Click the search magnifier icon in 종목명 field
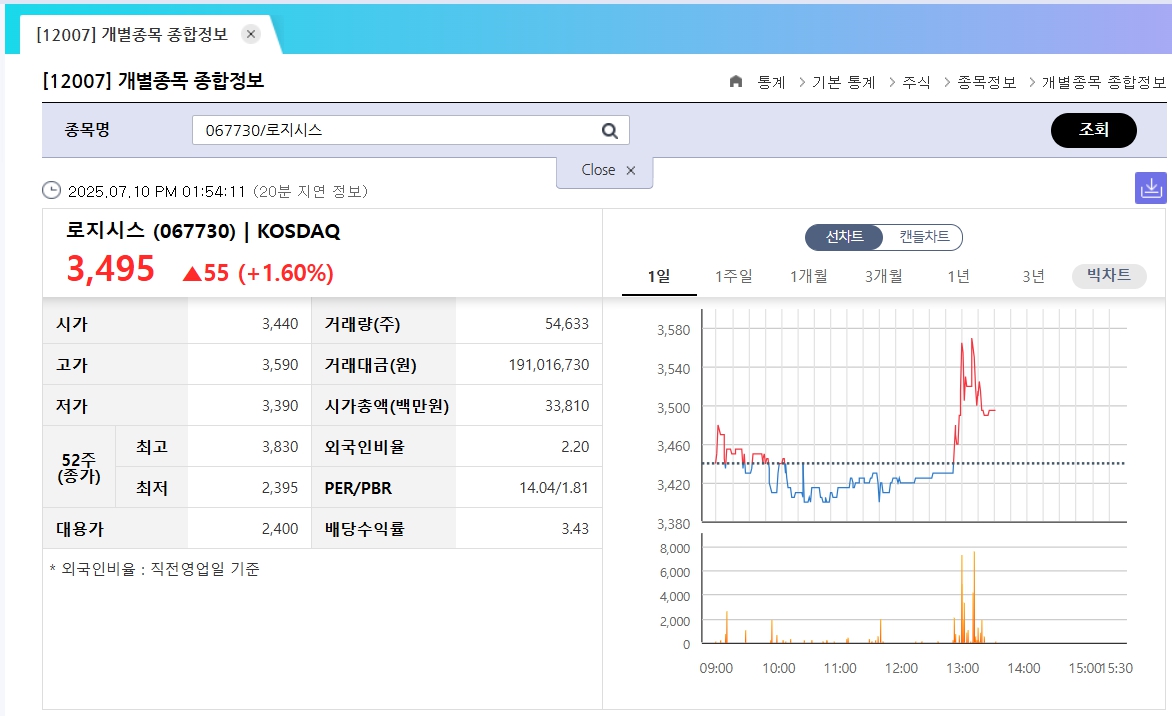The width and height of the screenshot is (1172, 716). tap(610, 131)
